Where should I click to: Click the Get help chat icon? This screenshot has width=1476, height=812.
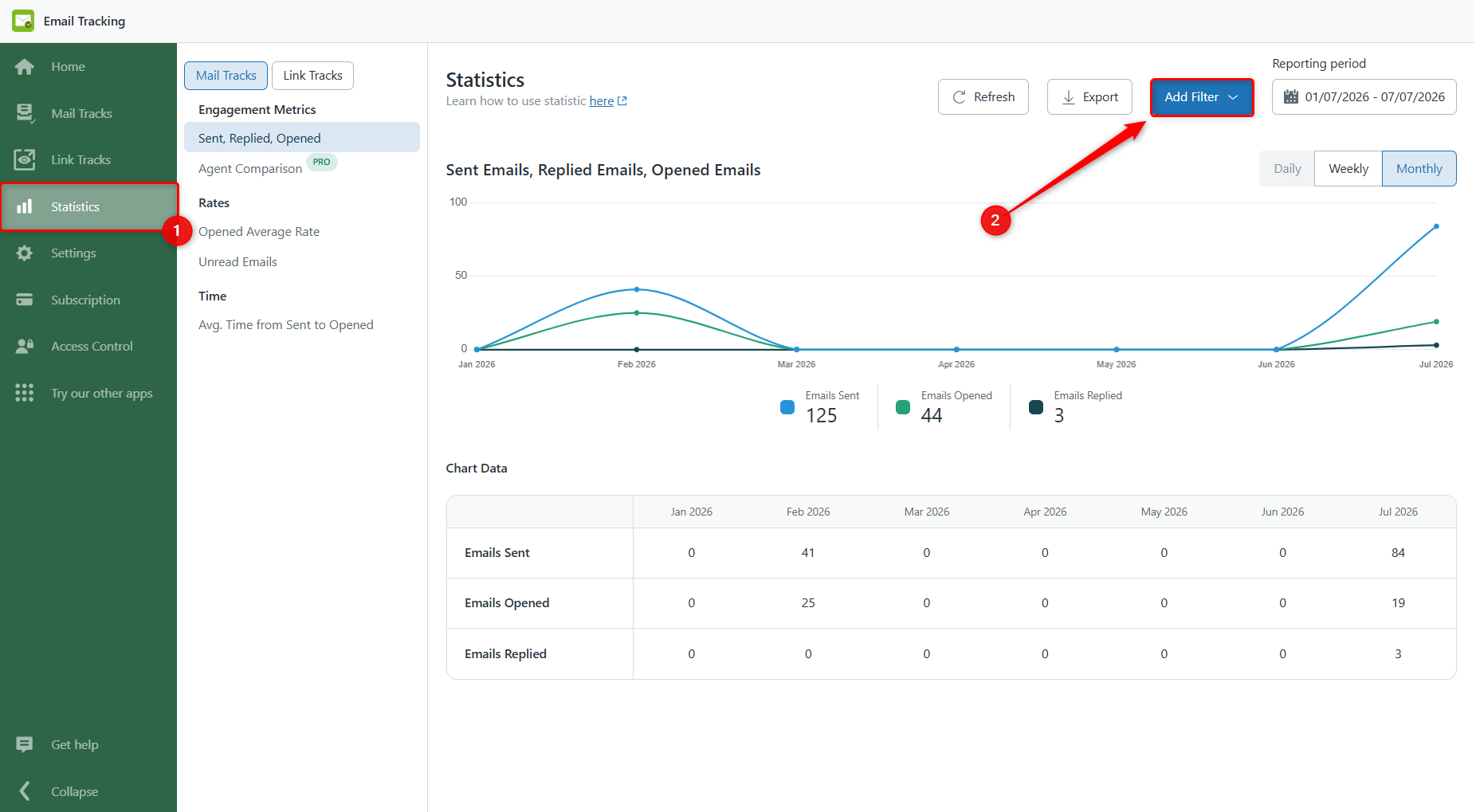click(25, 744)
